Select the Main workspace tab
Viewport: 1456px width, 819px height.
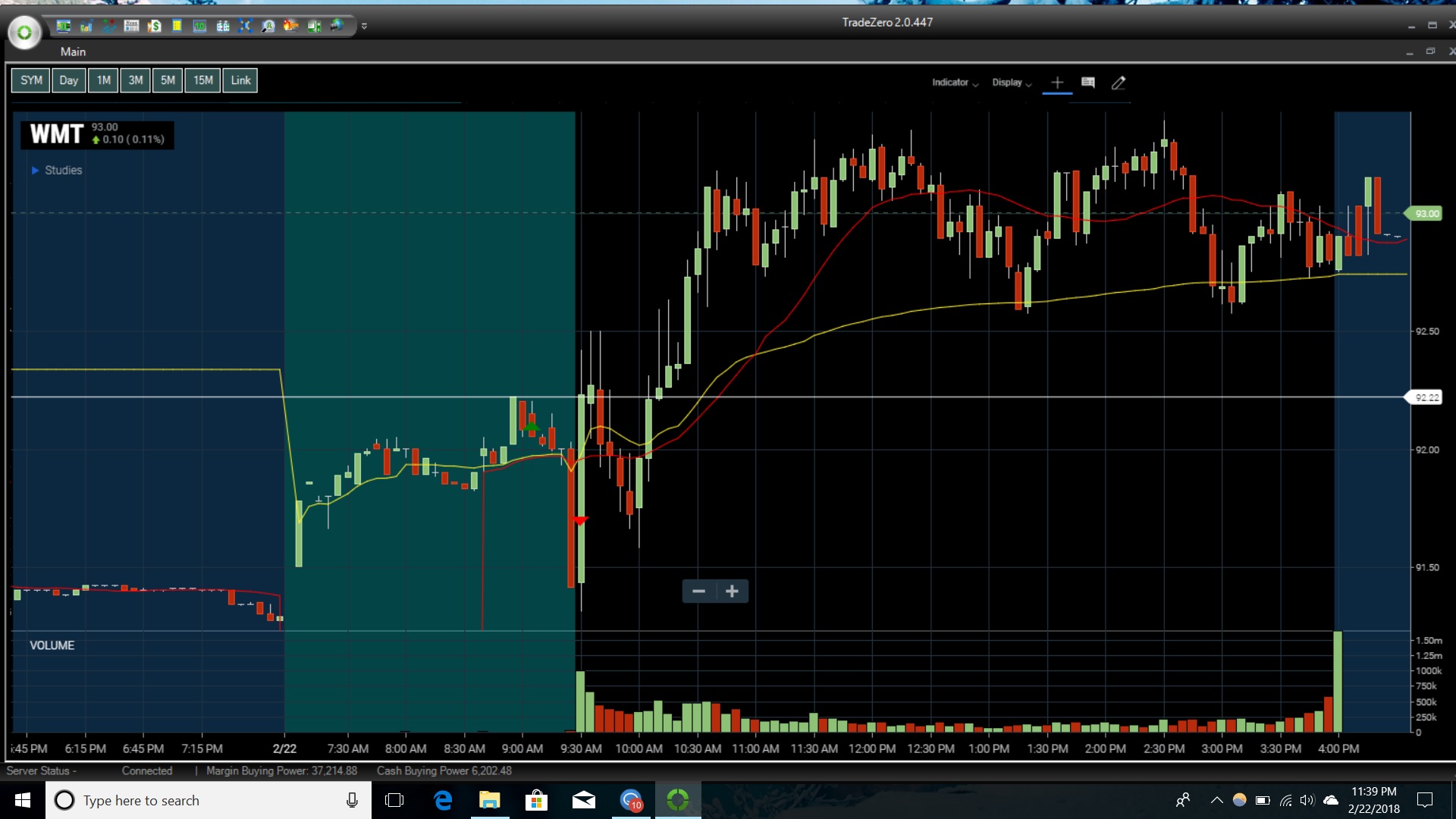[73, 52]
